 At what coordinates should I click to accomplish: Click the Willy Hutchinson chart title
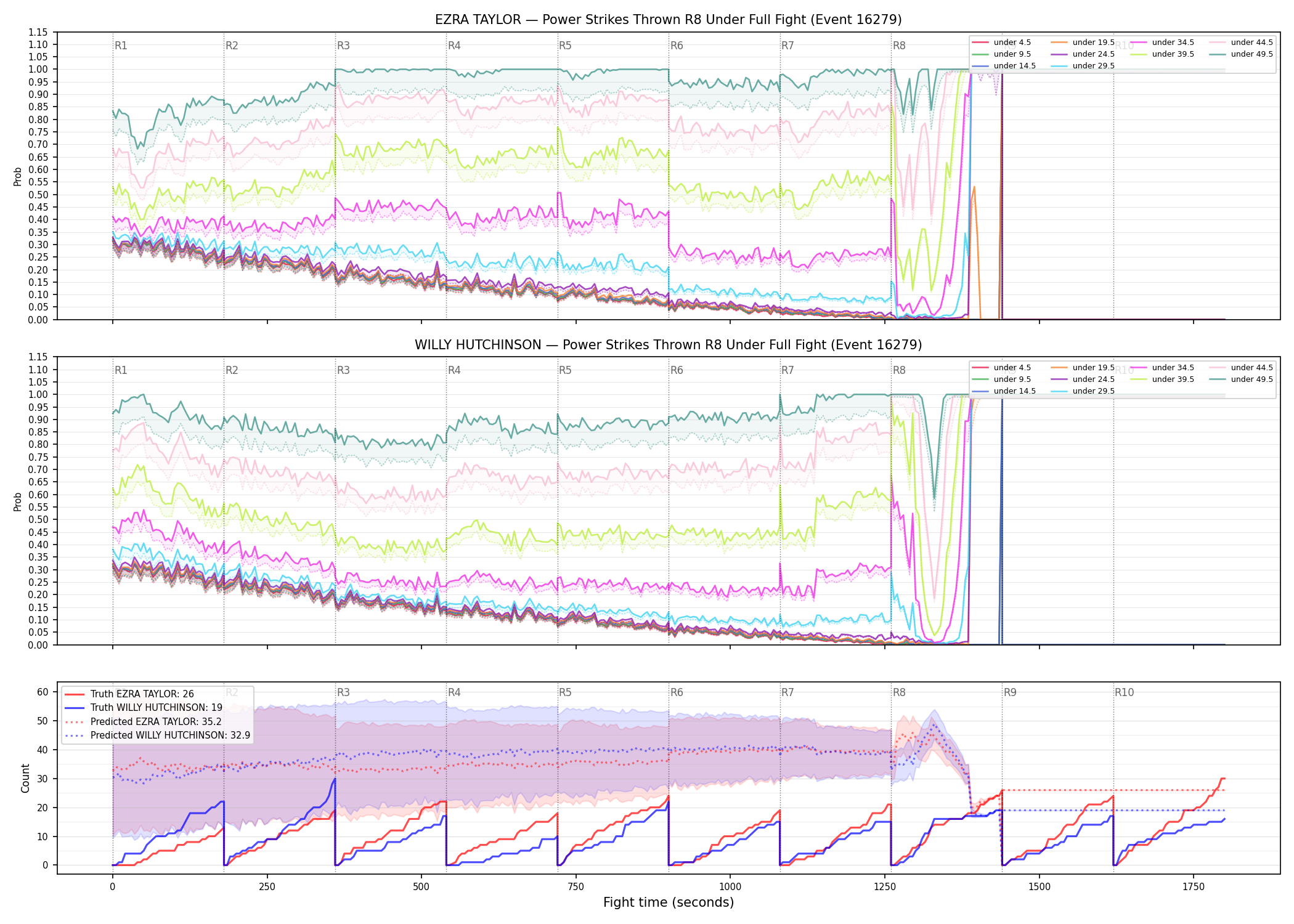click(x=668, y=345)
